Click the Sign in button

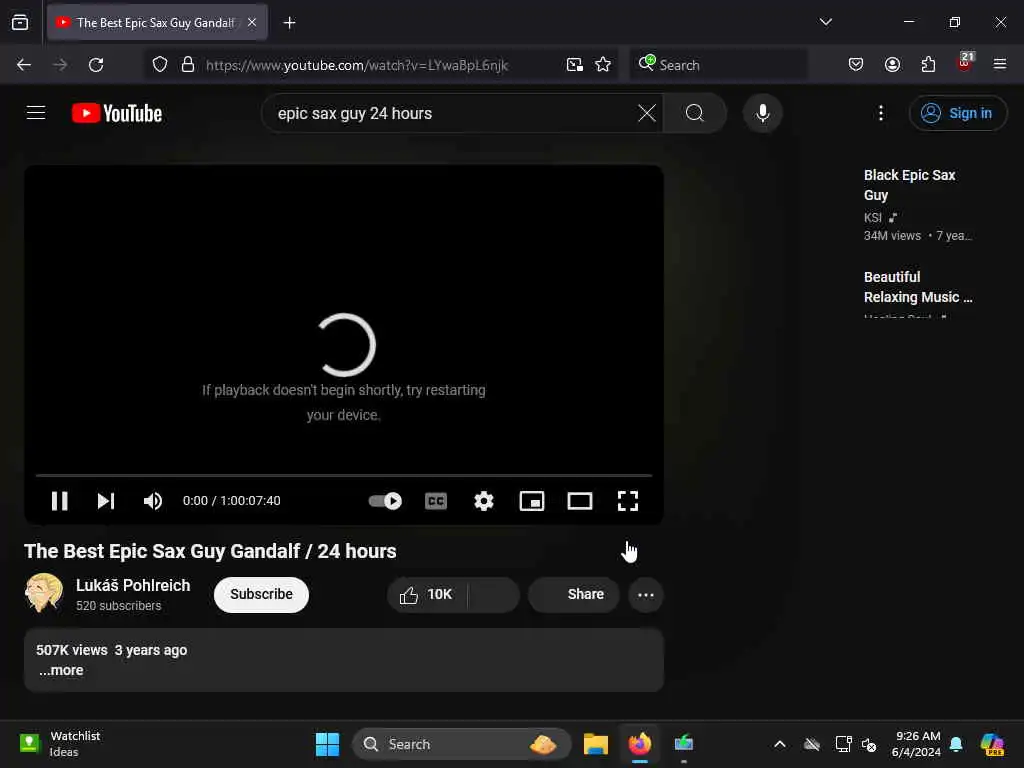tap(957, 113)
